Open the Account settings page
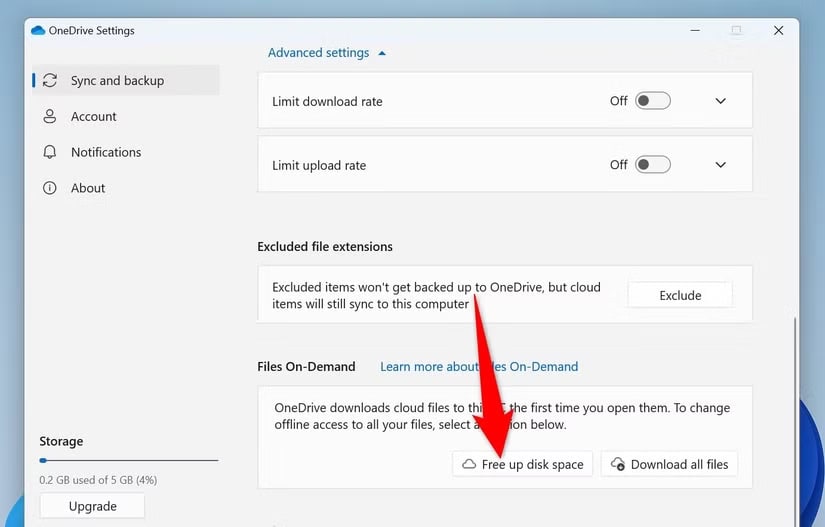The image size is (825, 527). click(x=93, y=117)
